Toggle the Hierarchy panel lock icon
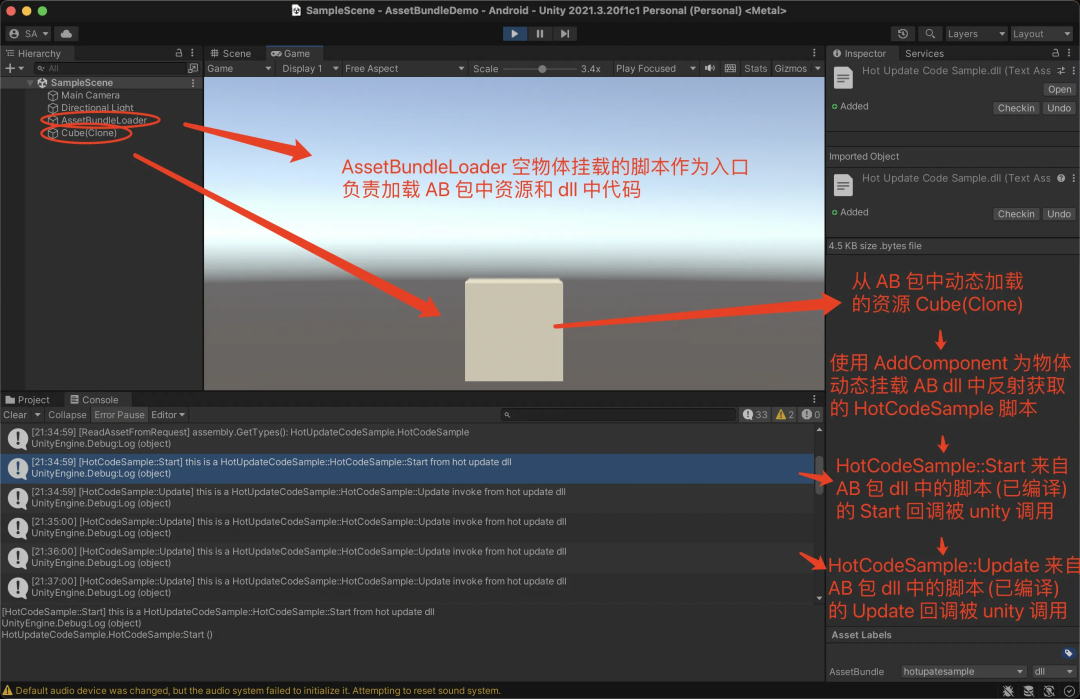 pos(178,53)
